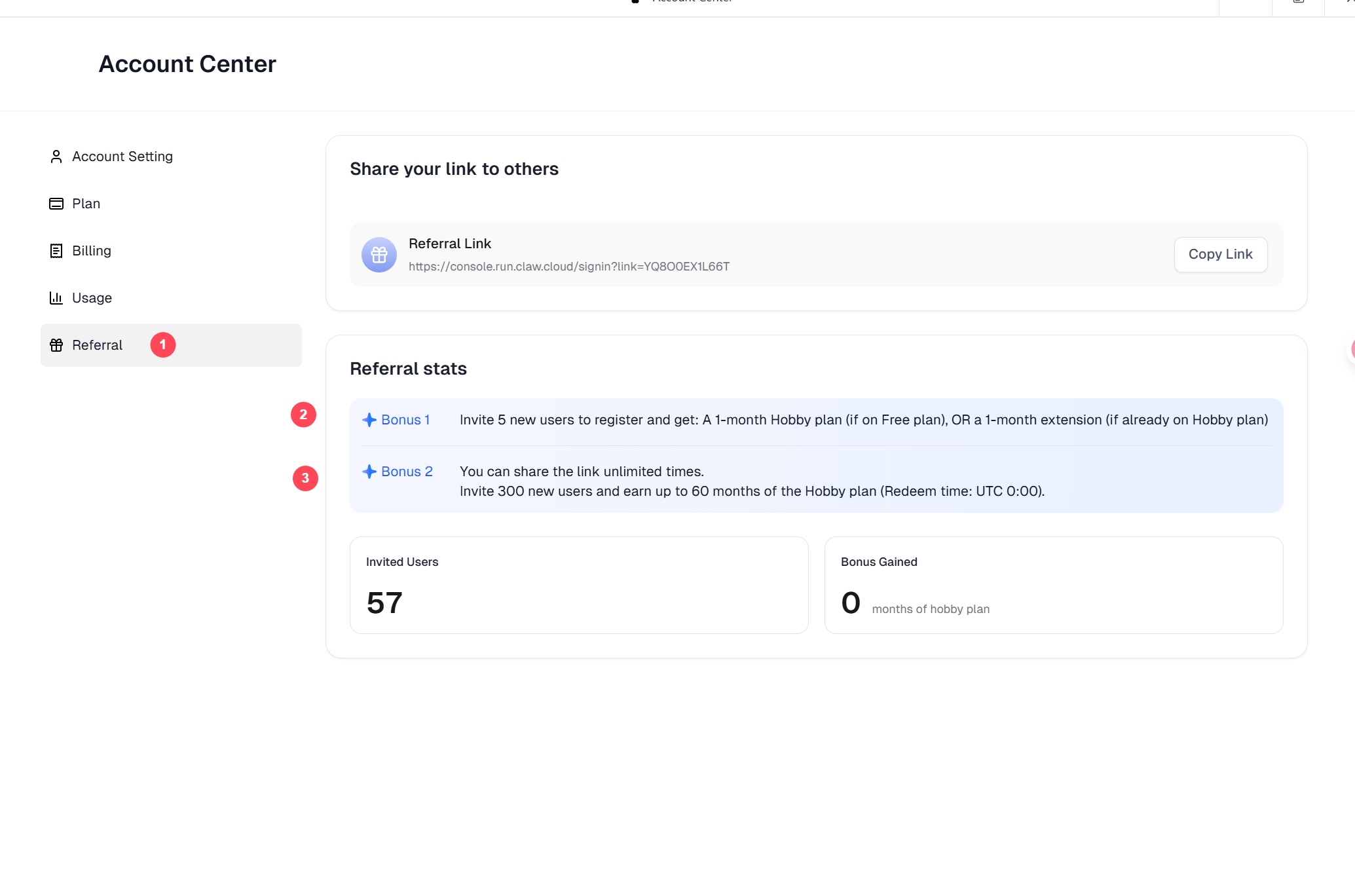1355x896 pixels.
Task: Click the blue star icon next to Bonus 2
Action: [x=369, y=472]
